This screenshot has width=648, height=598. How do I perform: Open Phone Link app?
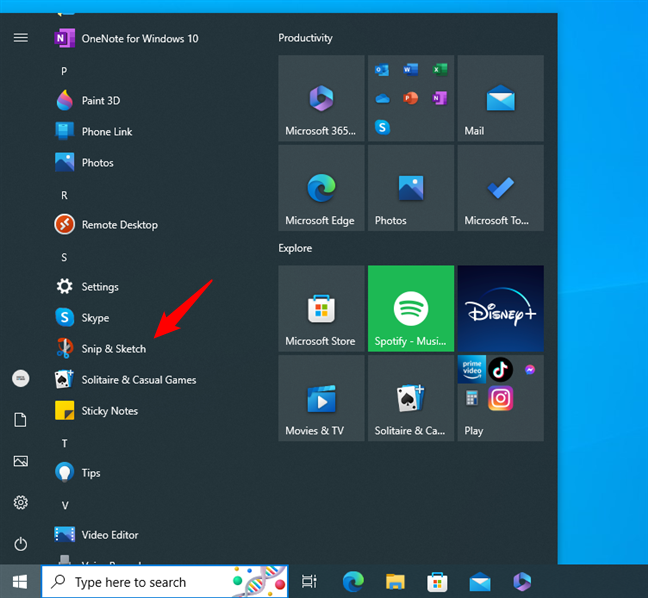(x=94, y=131)
